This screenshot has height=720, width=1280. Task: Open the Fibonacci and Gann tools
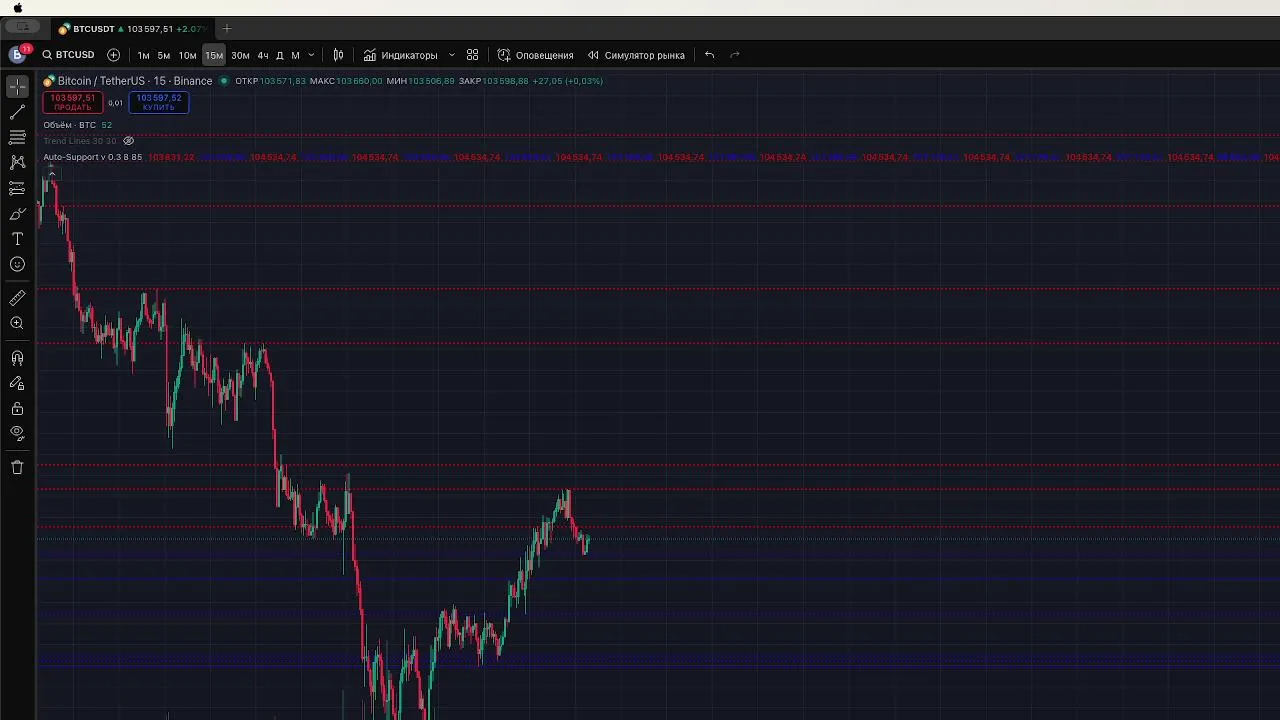[17, 137]
